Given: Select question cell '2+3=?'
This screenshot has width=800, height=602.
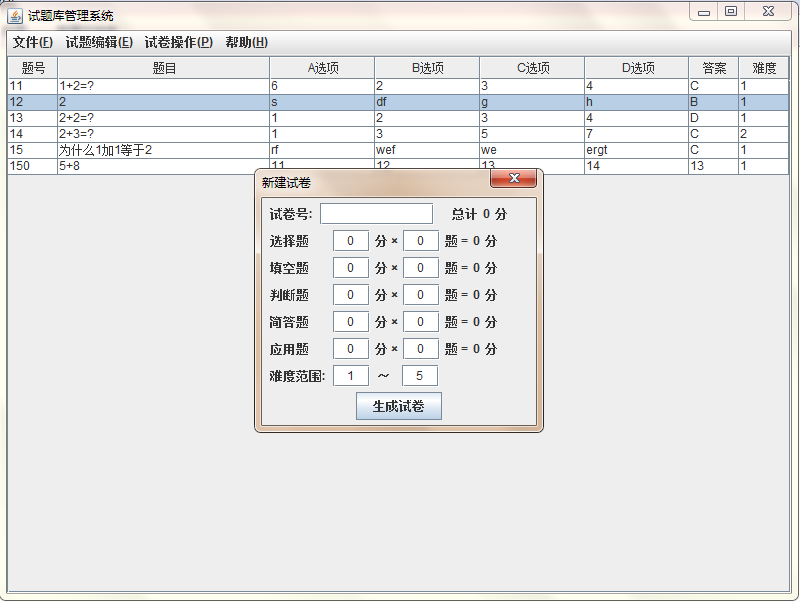Looking at the screenshot, I should coord(164,134).
